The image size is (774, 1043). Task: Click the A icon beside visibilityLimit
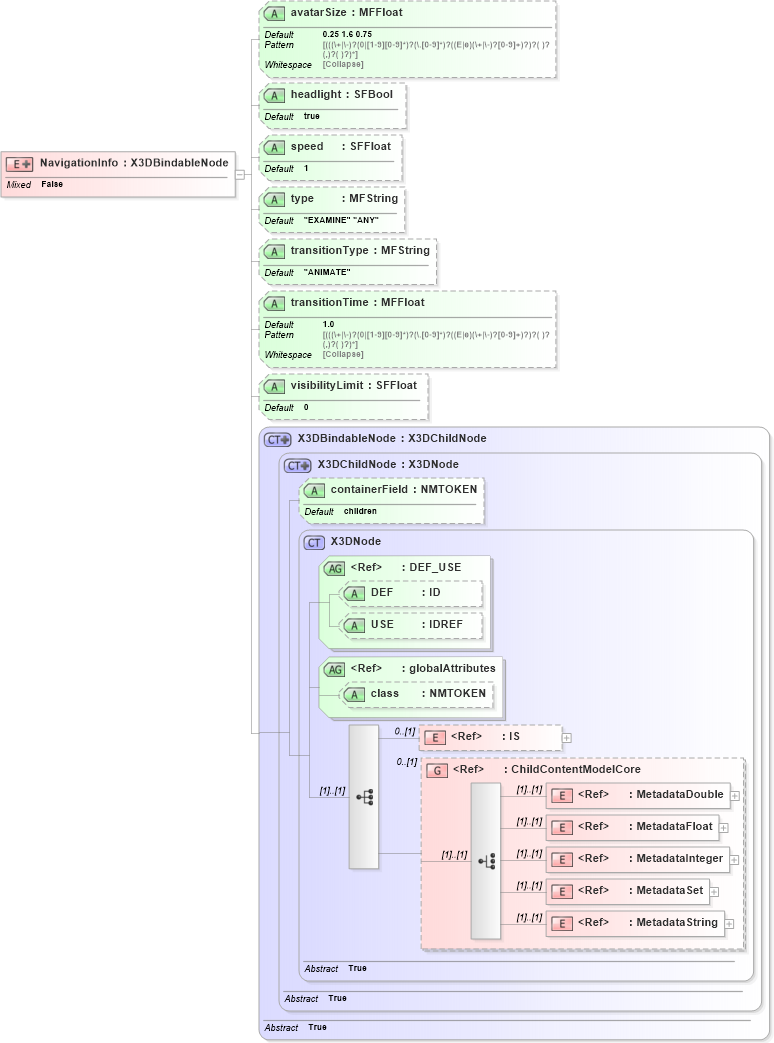(274, 386)
